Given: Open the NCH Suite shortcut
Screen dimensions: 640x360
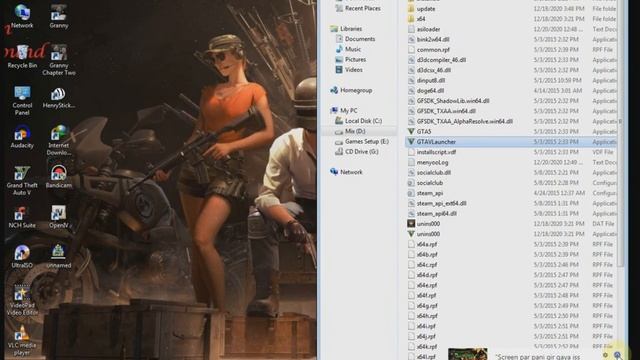Looking at the screenshot, I should [x=22, y=217].
